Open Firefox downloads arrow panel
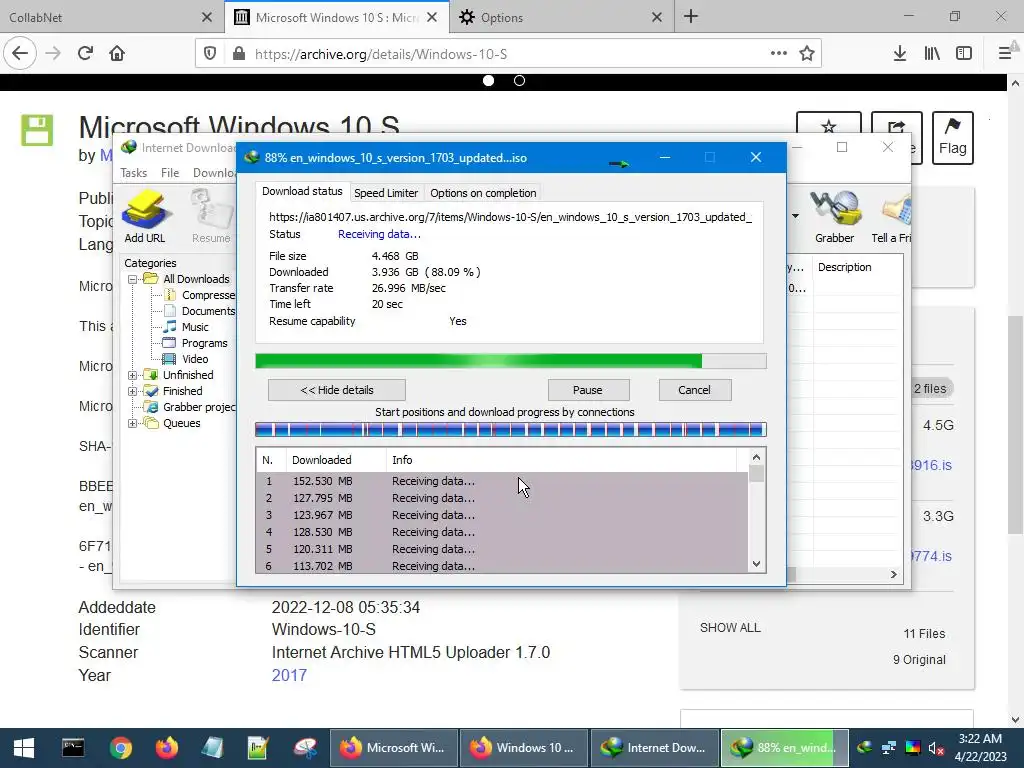 pos(899,54)
